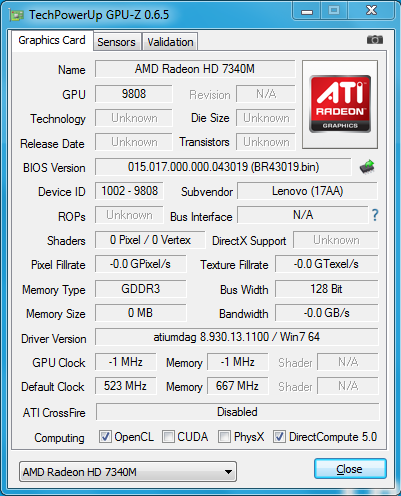Click the Bus Interface question mark
This screenshot has height=496, width=401.
[375, 215]
